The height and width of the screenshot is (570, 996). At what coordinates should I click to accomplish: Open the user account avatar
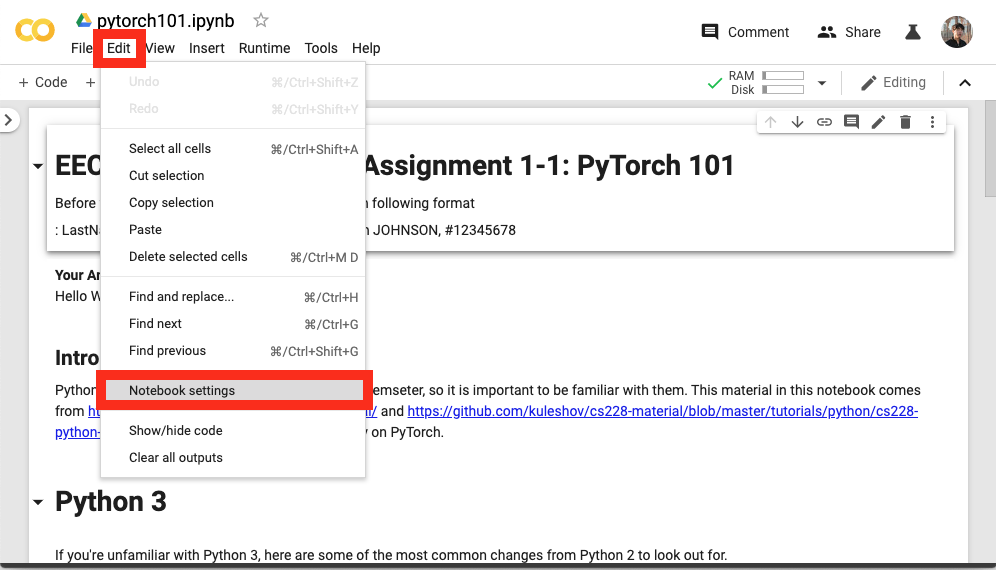click(957, 32)
